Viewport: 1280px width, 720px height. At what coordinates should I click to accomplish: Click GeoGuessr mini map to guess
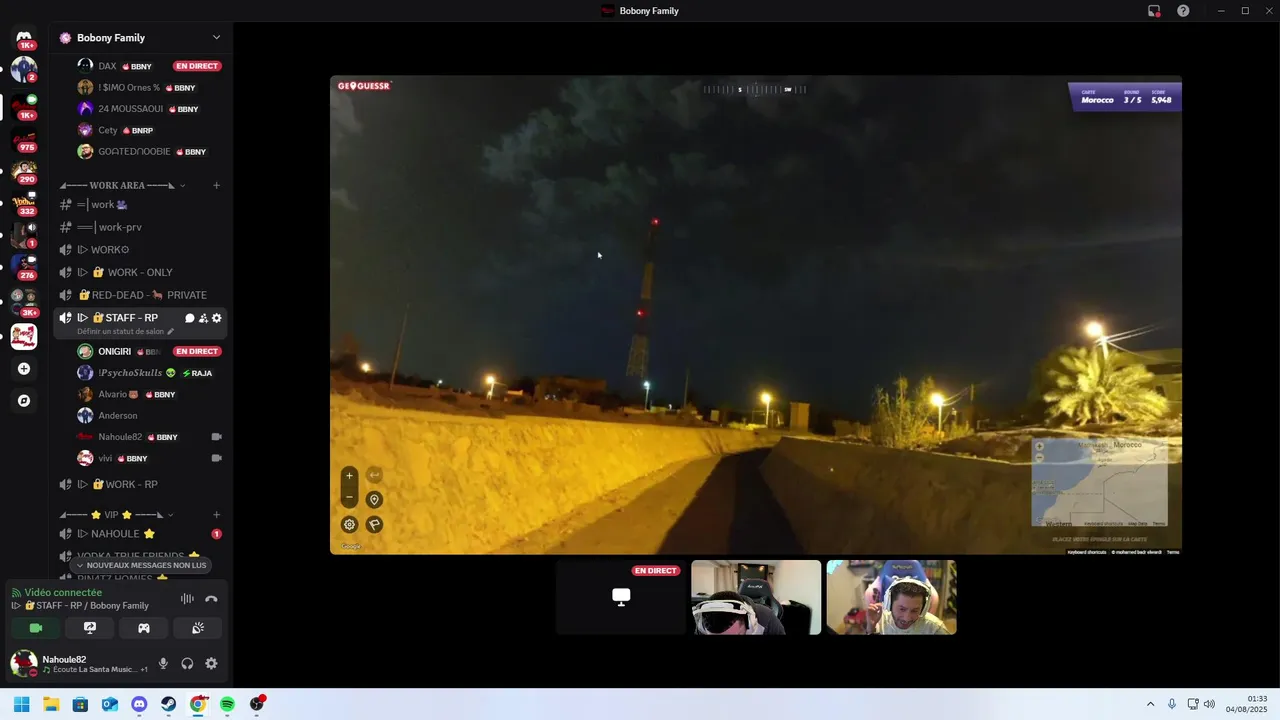tap(1099, 483)
